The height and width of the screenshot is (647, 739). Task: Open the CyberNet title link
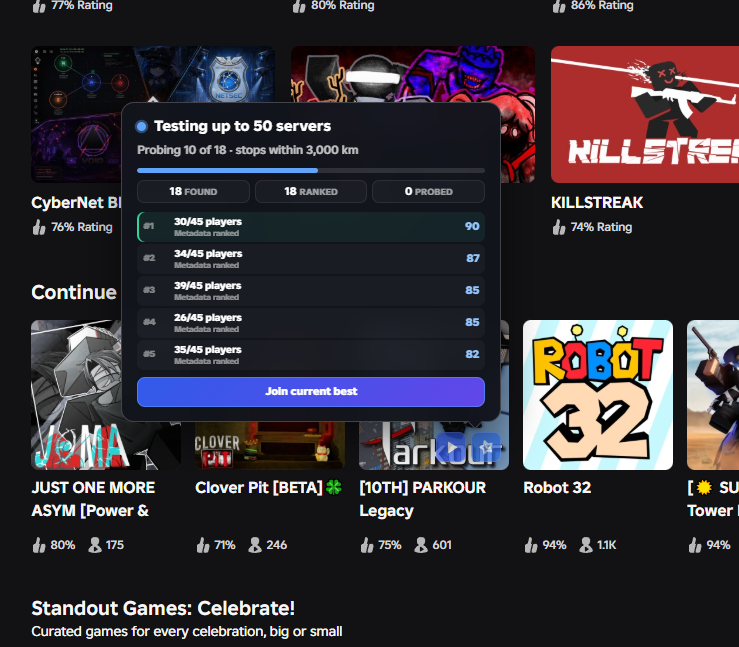pos(76,203)
